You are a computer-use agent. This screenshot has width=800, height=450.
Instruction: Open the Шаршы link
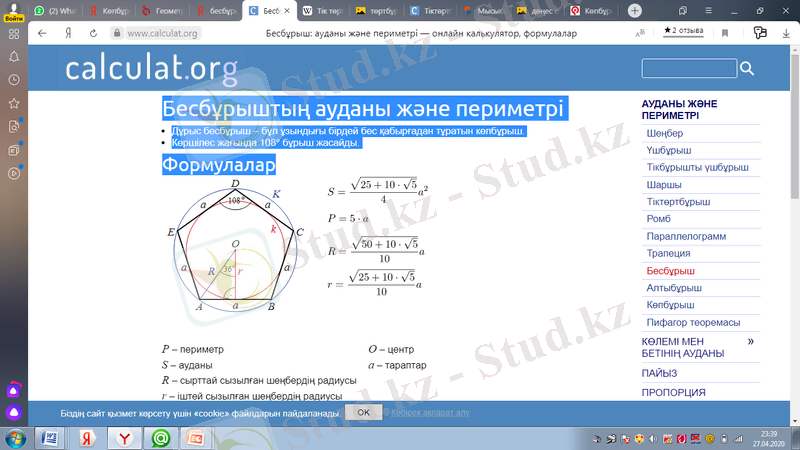click(664, 185)
